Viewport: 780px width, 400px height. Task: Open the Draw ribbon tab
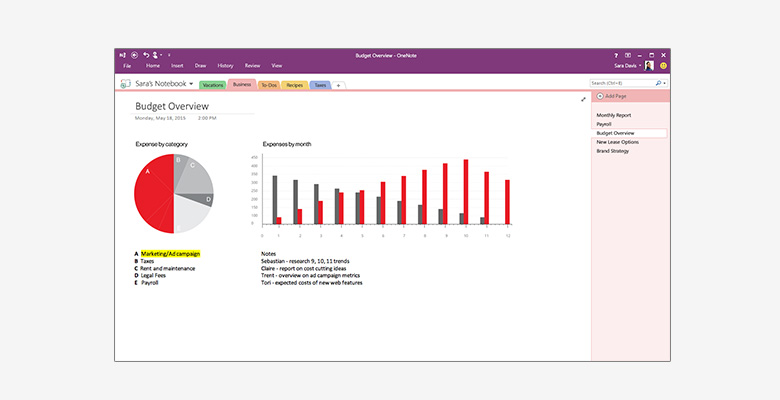pyautogui.click(x=200, y=65)
